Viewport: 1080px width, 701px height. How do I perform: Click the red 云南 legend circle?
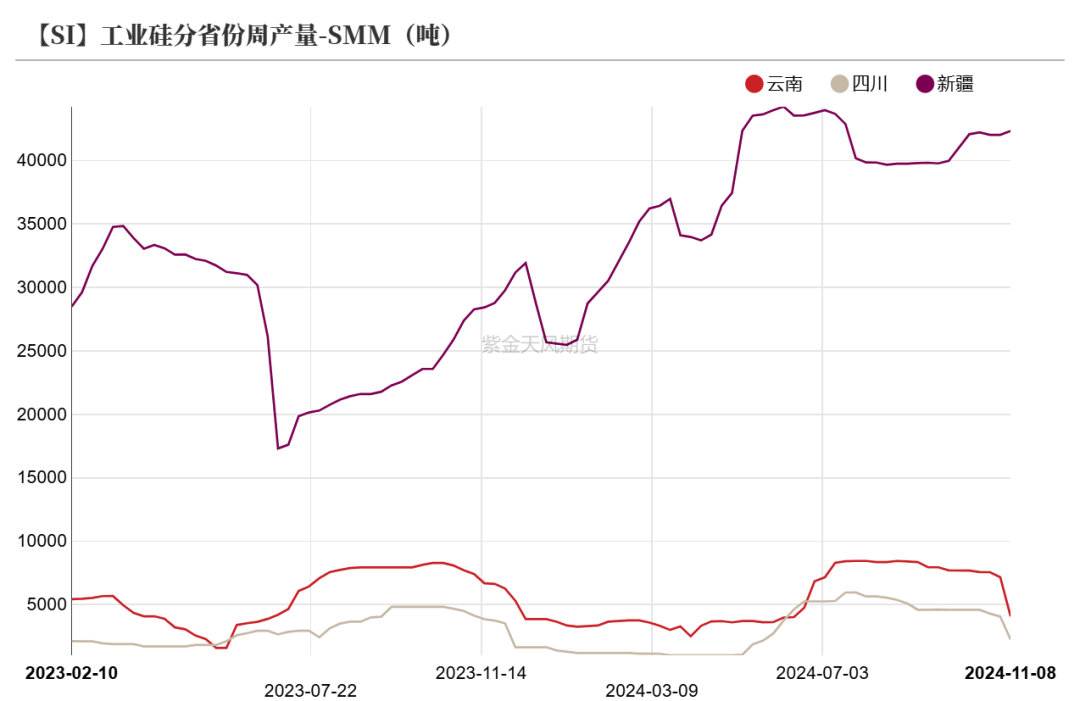pos(755,84)
